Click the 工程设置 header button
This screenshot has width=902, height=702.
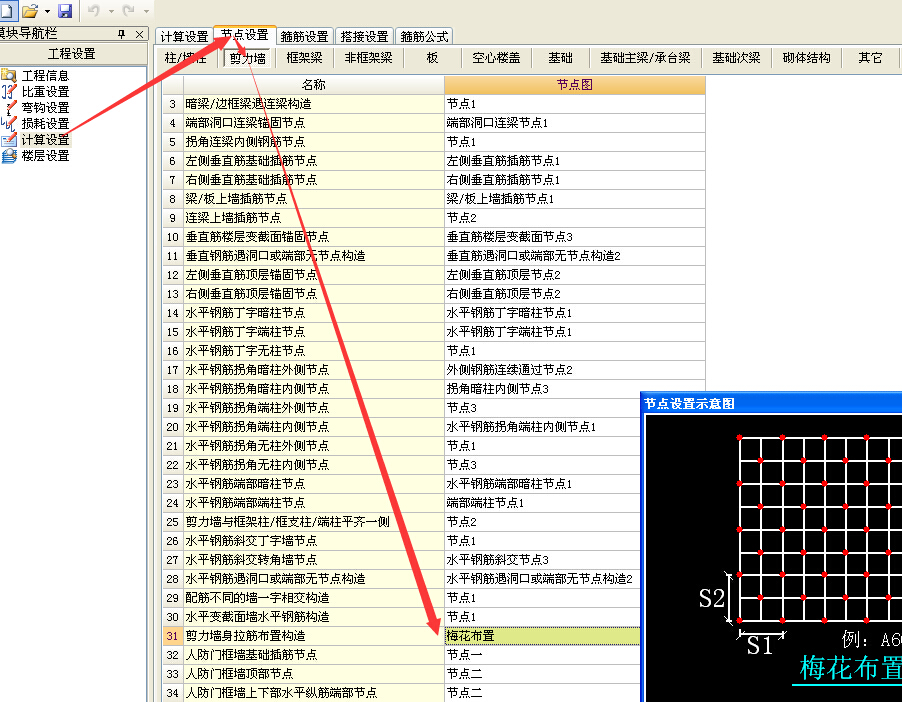point(73,54)
